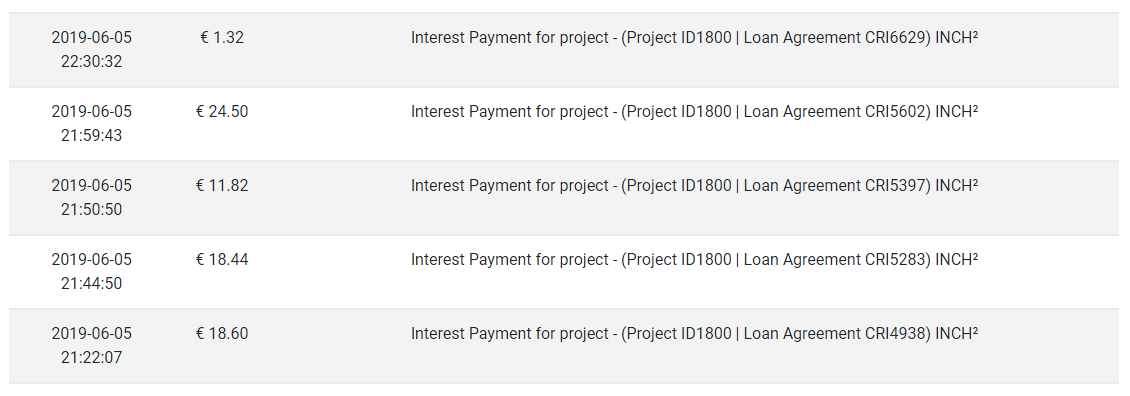The height and width of the screenshot is (396, 1130).
Task: Click the € 18.44 amount
Action: click(222, 260)
